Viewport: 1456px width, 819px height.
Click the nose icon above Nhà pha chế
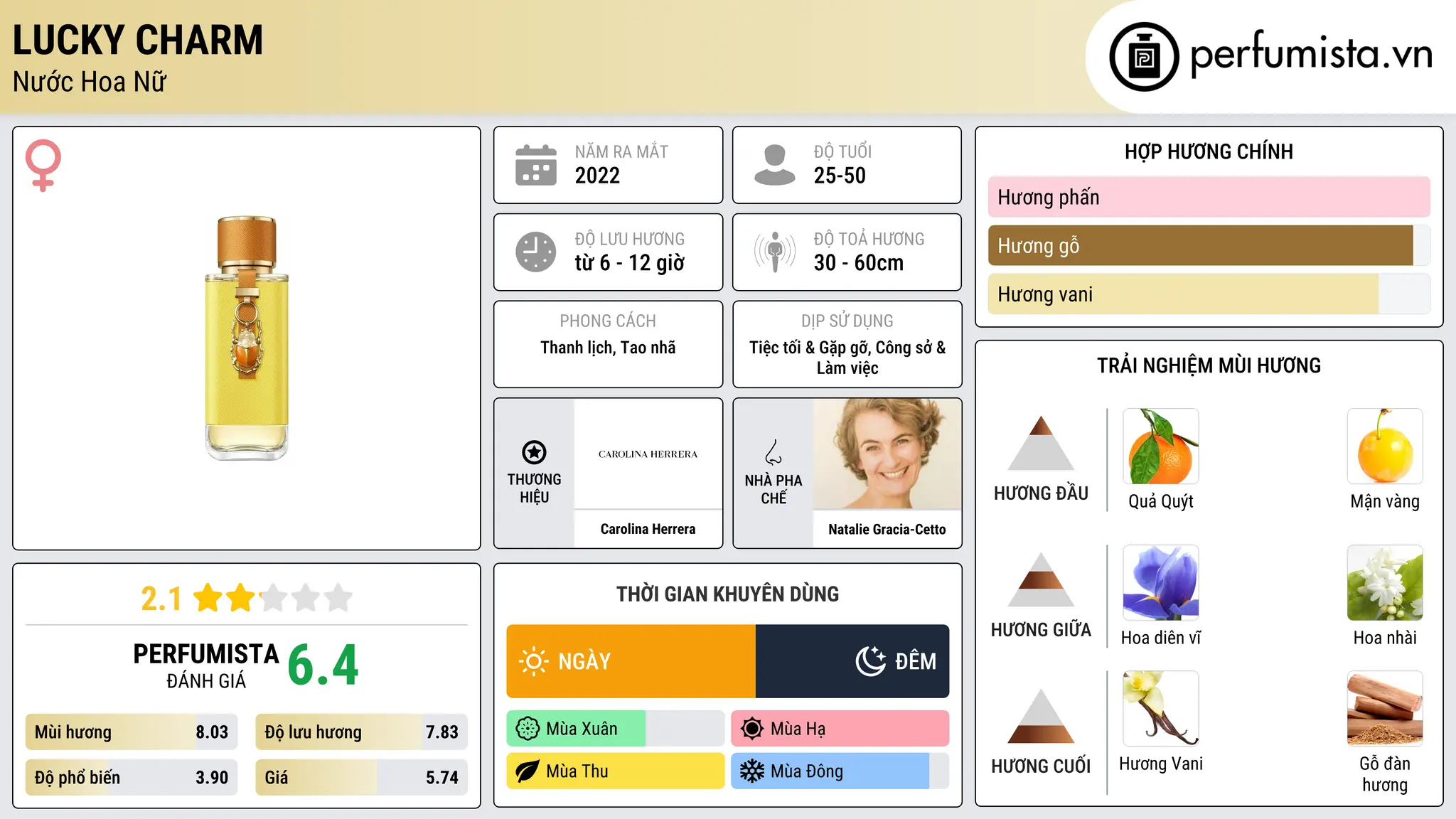click(773, 452)
